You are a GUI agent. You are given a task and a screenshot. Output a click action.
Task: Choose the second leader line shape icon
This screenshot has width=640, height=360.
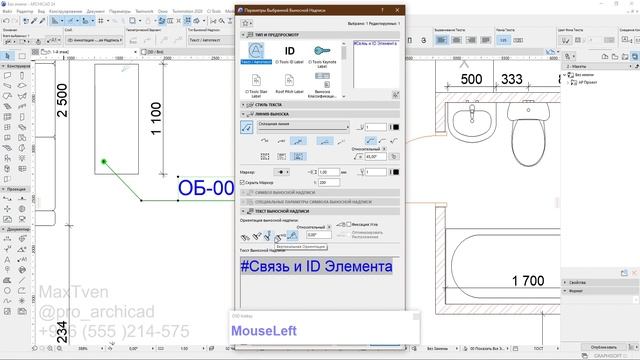coord(281,141)
